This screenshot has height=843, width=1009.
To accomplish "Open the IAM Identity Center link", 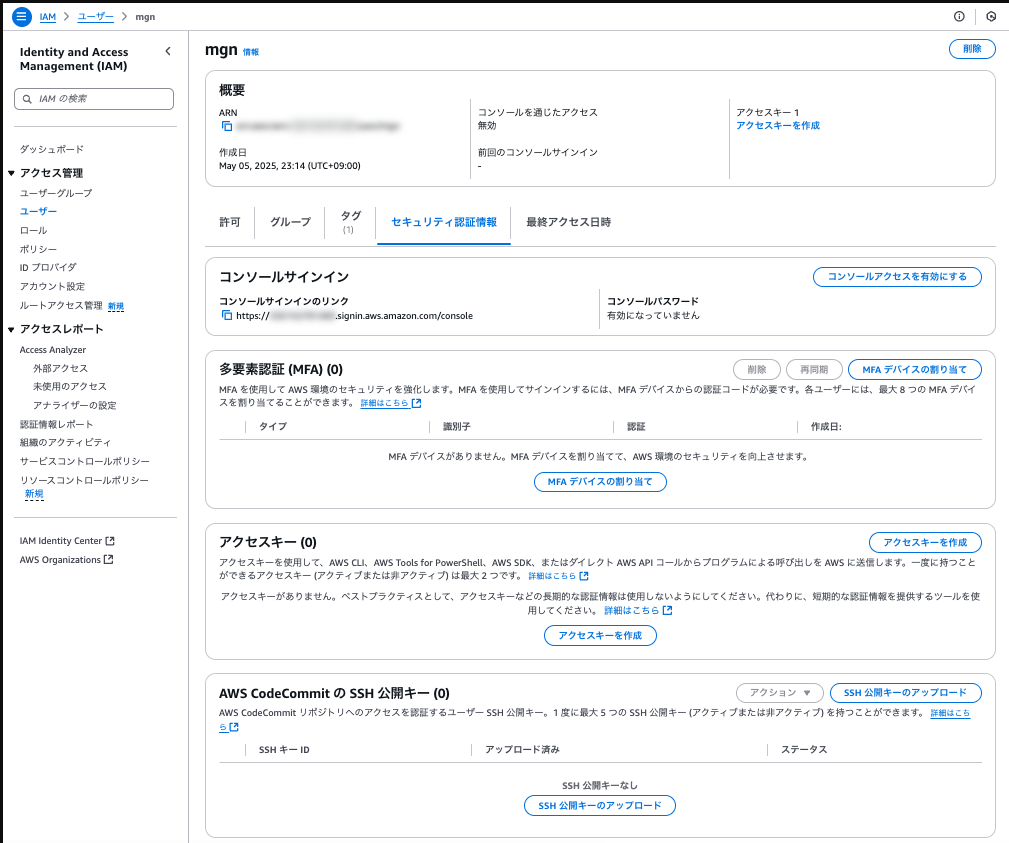I will coord(61,541).
